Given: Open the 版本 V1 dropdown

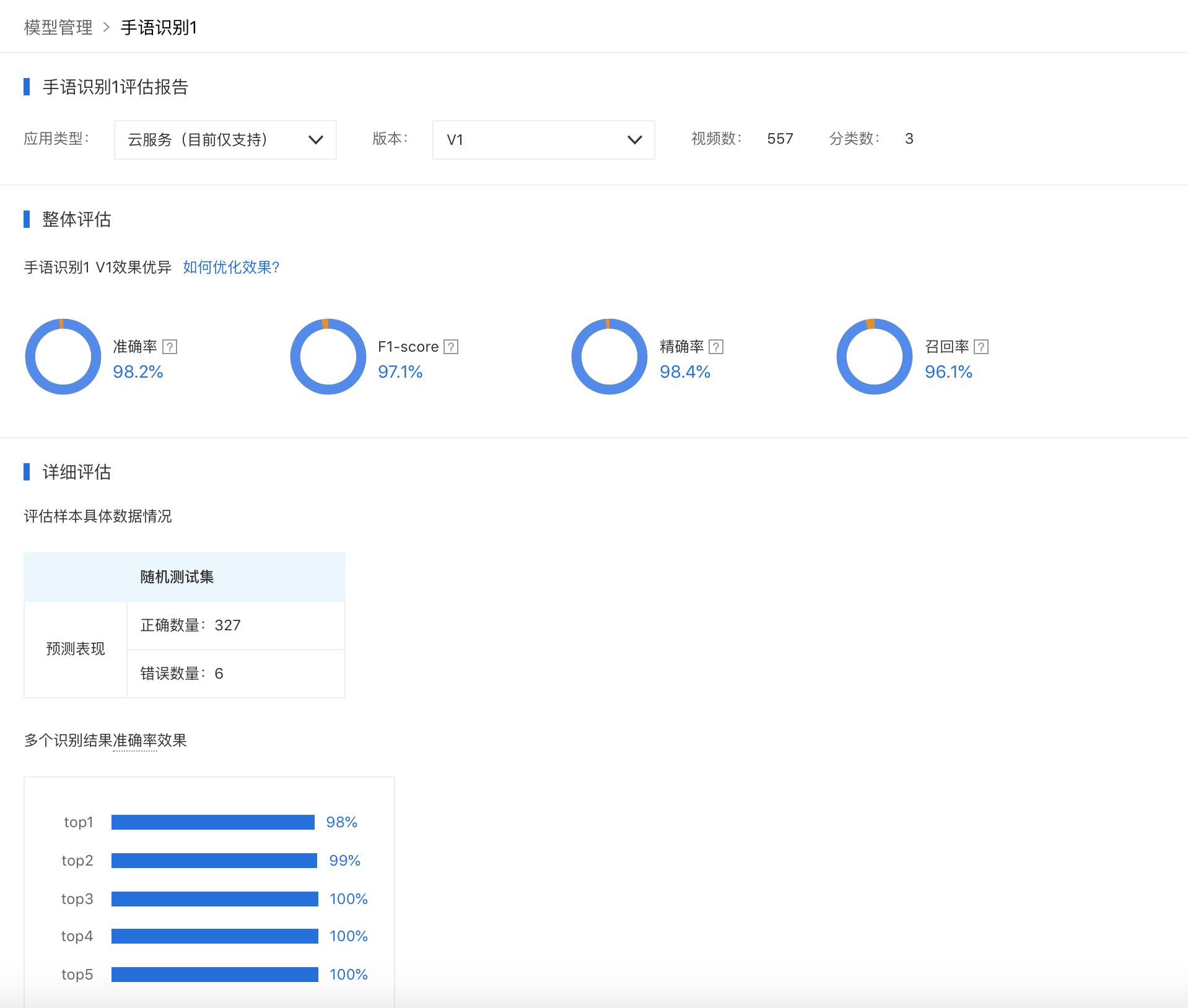Looking at the screenshot, I should tap(543, 140).
